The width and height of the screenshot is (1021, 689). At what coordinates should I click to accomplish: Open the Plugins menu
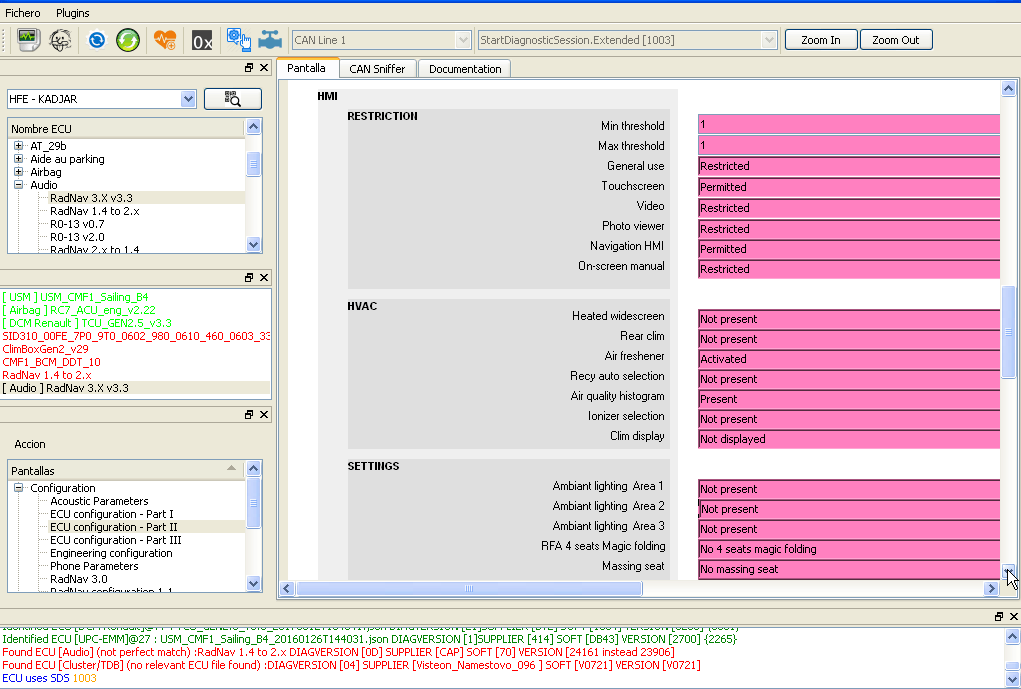73,13
